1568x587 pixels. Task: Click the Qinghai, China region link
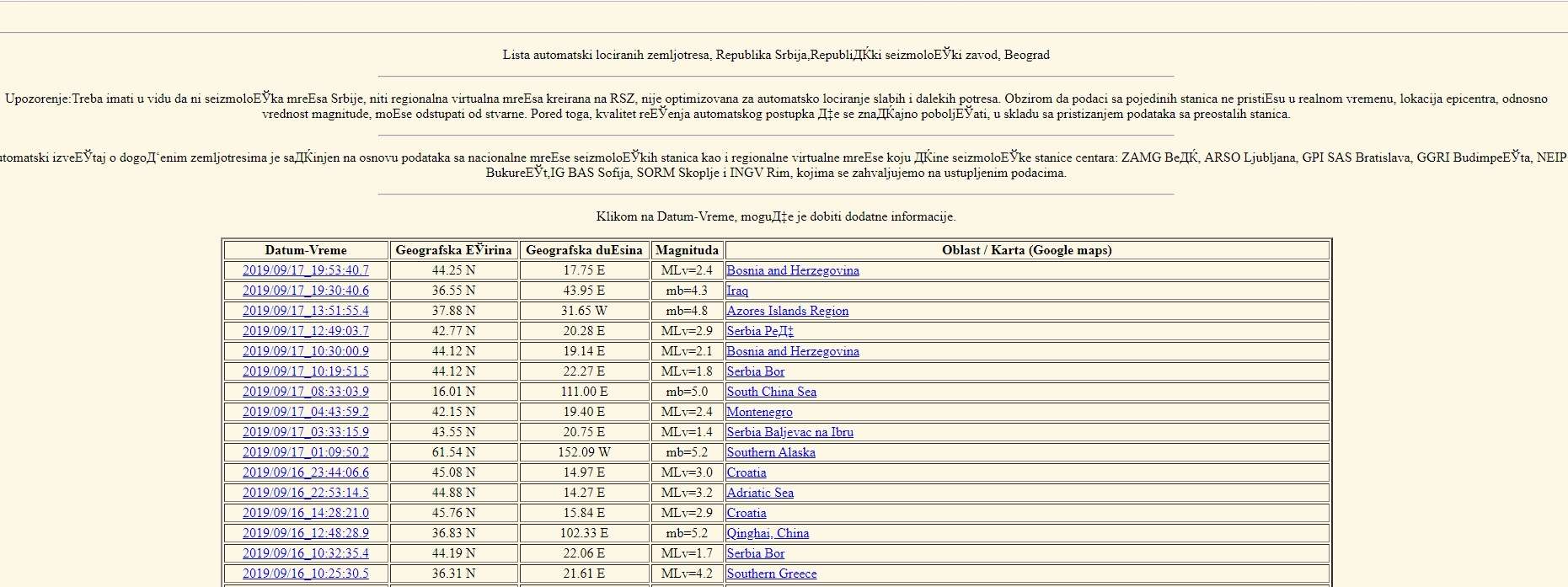click(768, 533)
